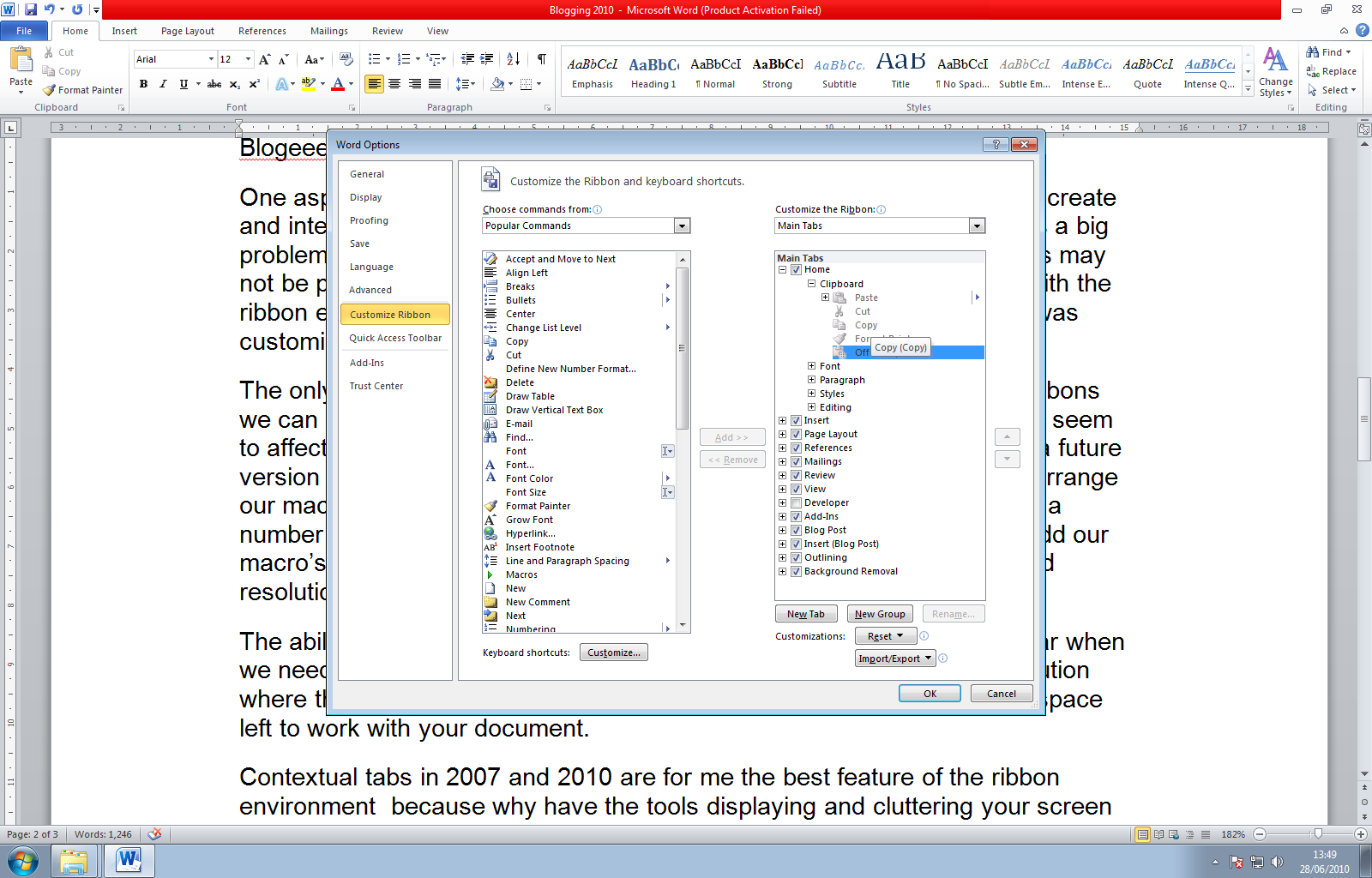
Task: Open the Quick Access Toolbar options page
Action: point(394,338)
